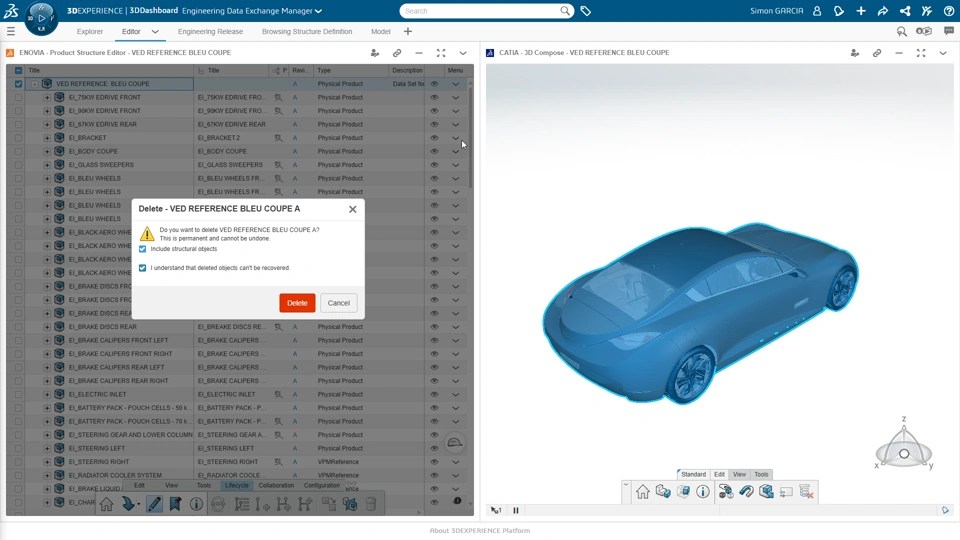This screenshot has height=540, width=960.
Task: Expand the EI_BODY COUPE tree node
Action: pos(47,151)
